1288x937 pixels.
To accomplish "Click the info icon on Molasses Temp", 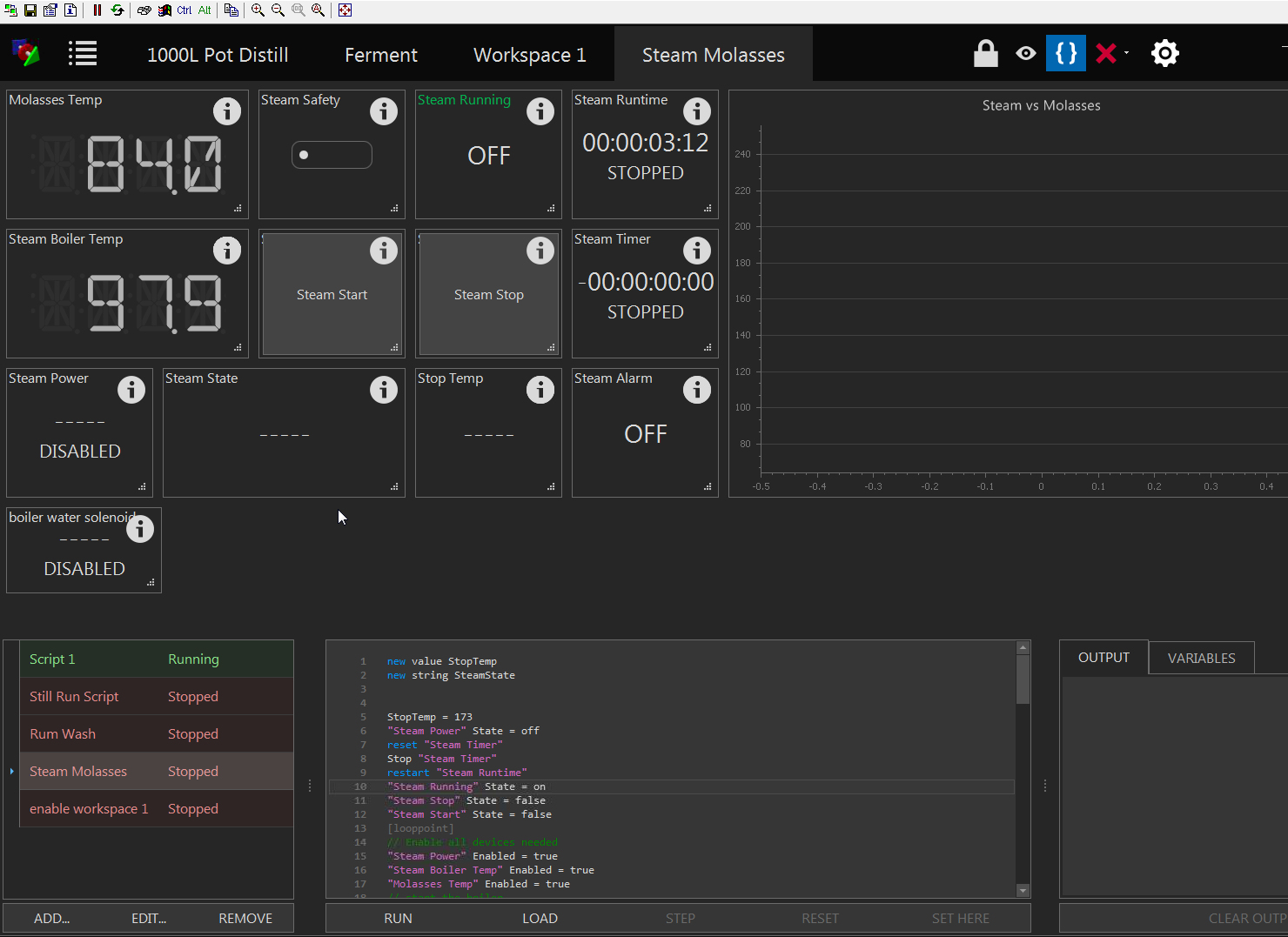I will pyautogui.click(x=227, y=111).
